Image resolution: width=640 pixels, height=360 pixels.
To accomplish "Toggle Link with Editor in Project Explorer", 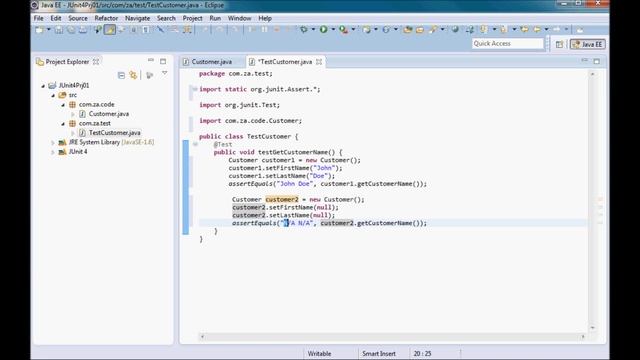I will pos(133,75).
